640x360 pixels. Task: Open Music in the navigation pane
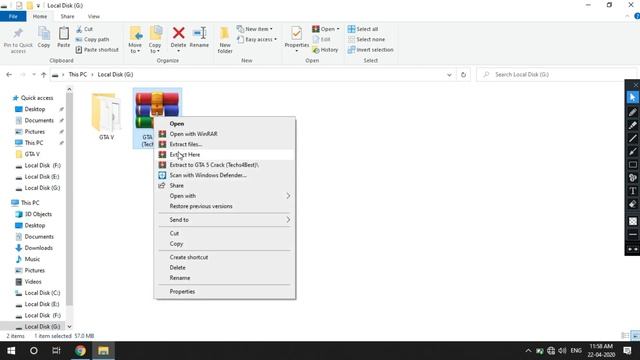pyautogui.click(x=32, y=259)
